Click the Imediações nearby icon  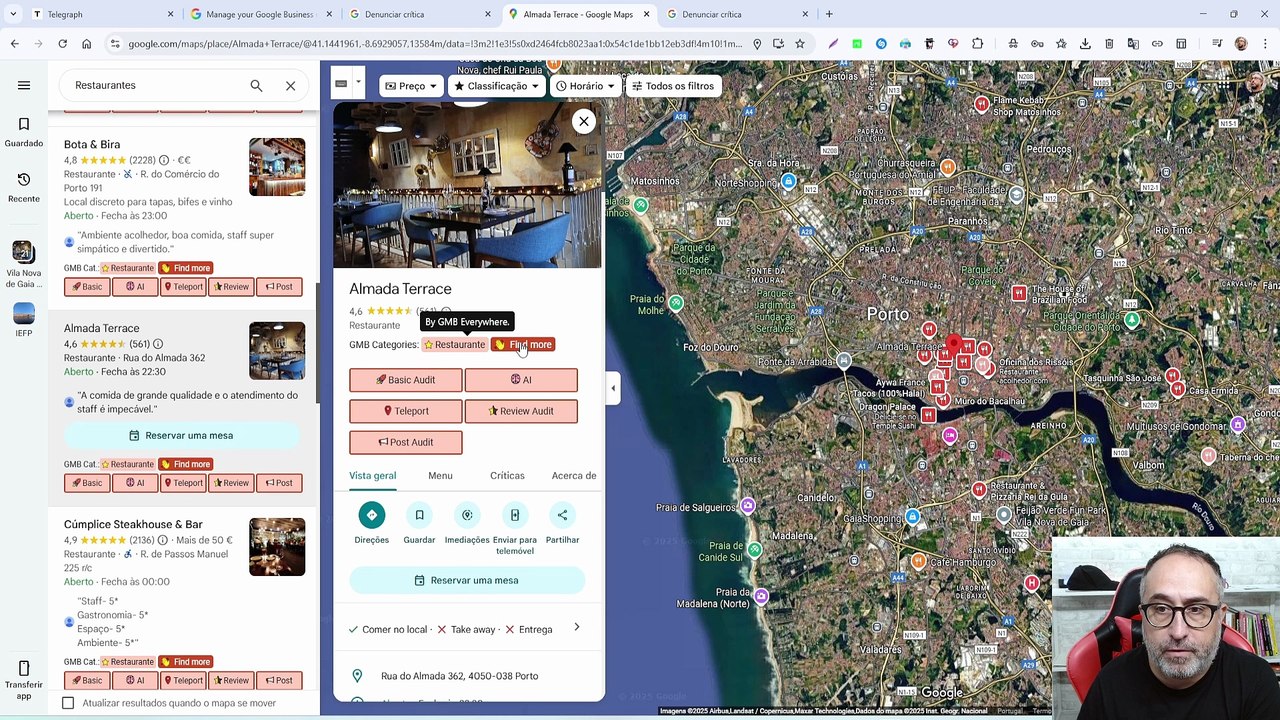click(467, 515)
